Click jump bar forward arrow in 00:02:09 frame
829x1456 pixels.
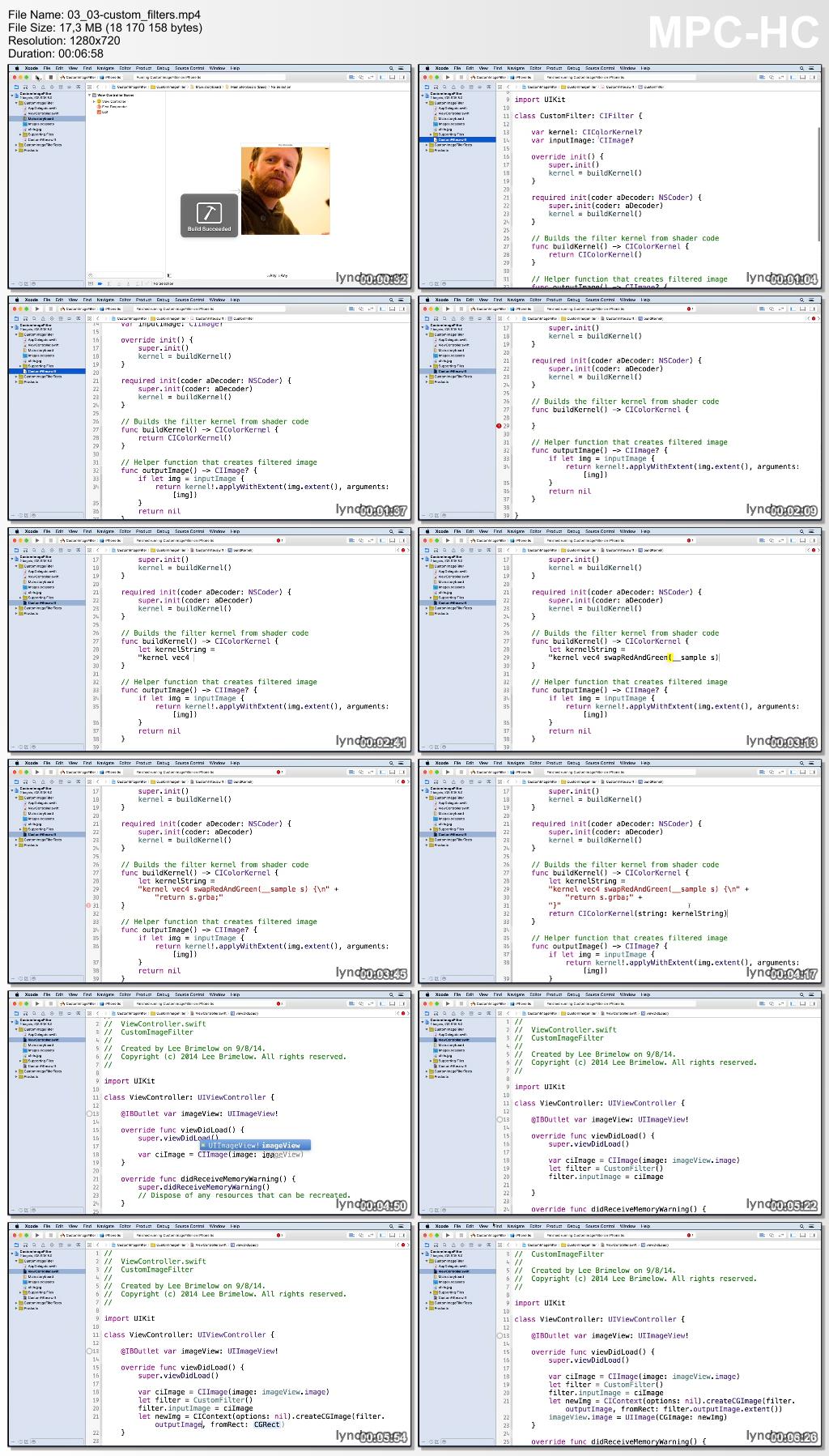click(x=515, y=318)
